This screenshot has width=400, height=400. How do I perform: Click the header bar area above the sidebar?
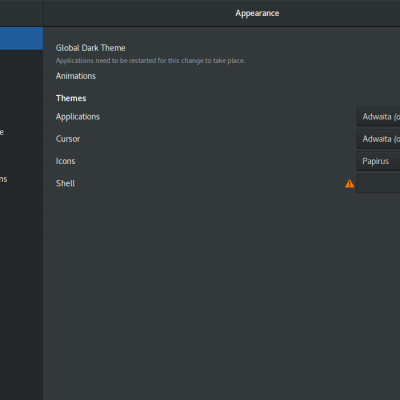(x=21, y=13)
